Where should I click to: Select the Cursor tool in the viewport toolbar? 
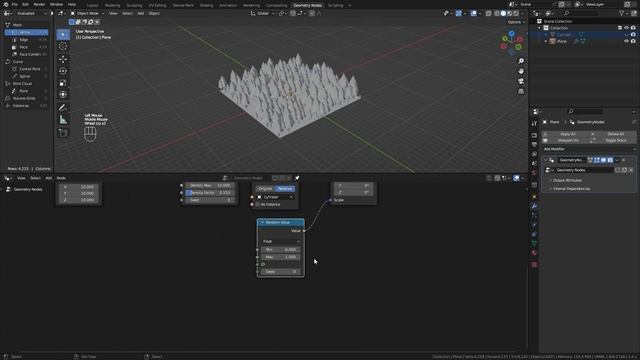tap(63, 46)
